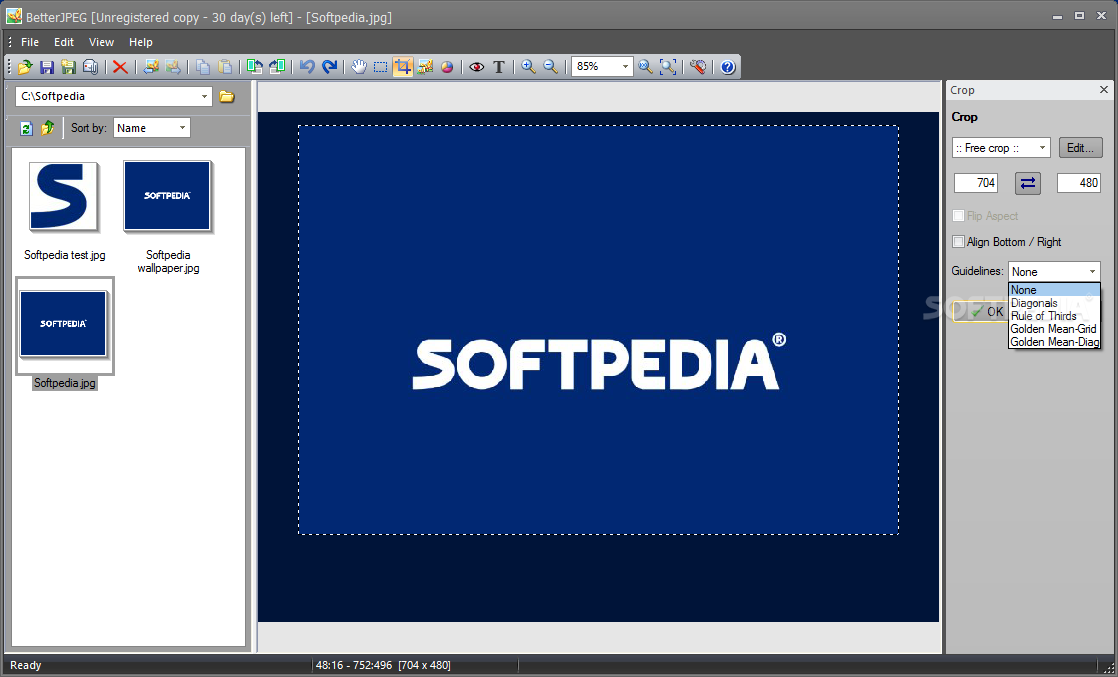Viewport: 1118px width, 677px height.
Task: Click the Redo arrow icon
Action: click(x=329, y=67)
